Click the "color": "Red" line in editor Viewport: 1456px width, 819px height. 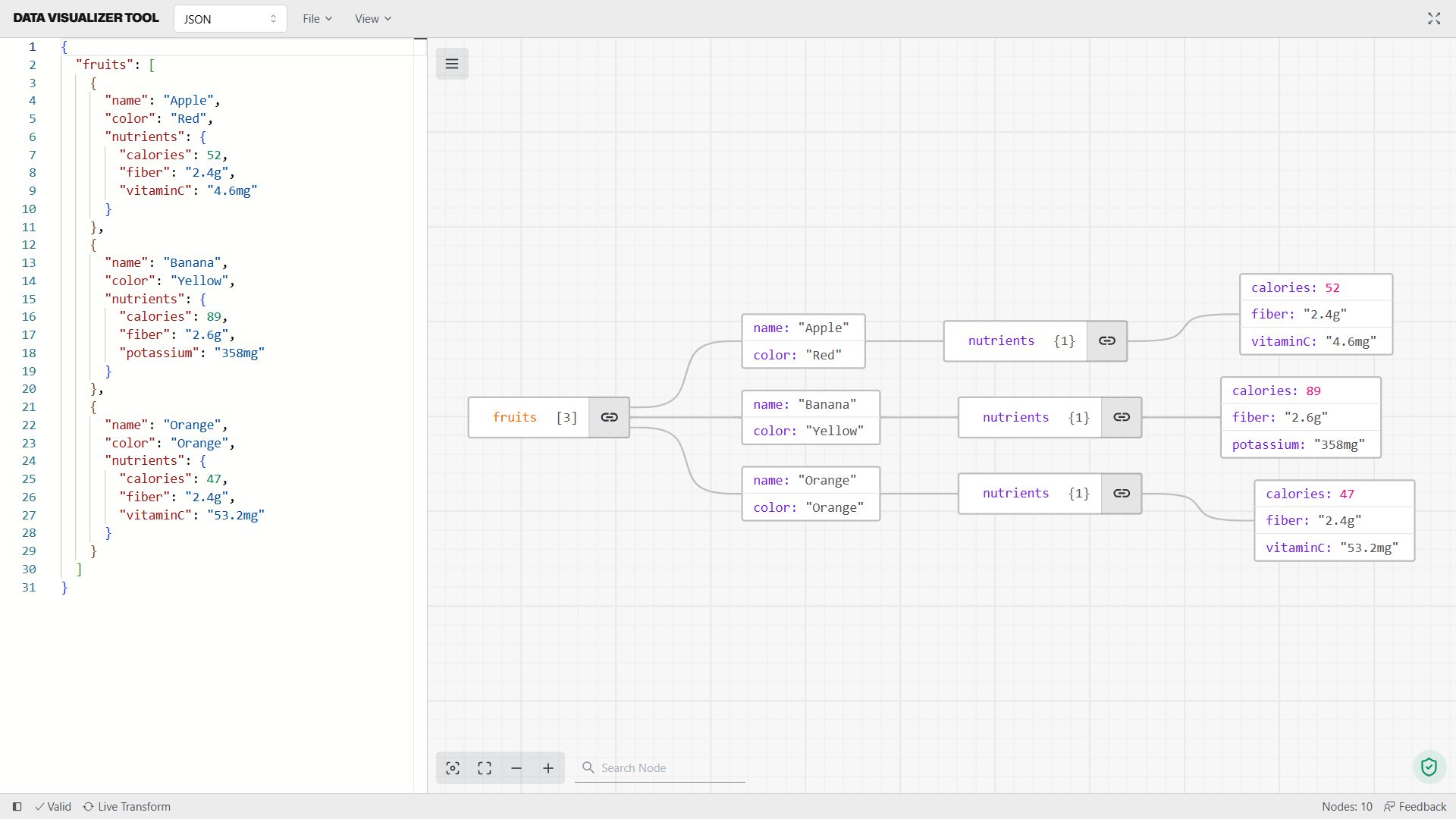(x=158, y=118)
